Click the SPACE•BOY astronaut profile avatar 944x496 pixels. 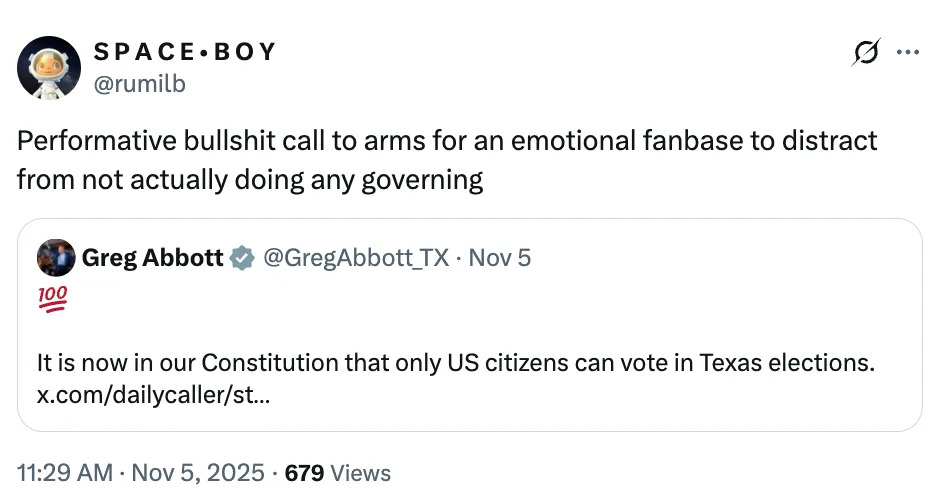(49, 67)
